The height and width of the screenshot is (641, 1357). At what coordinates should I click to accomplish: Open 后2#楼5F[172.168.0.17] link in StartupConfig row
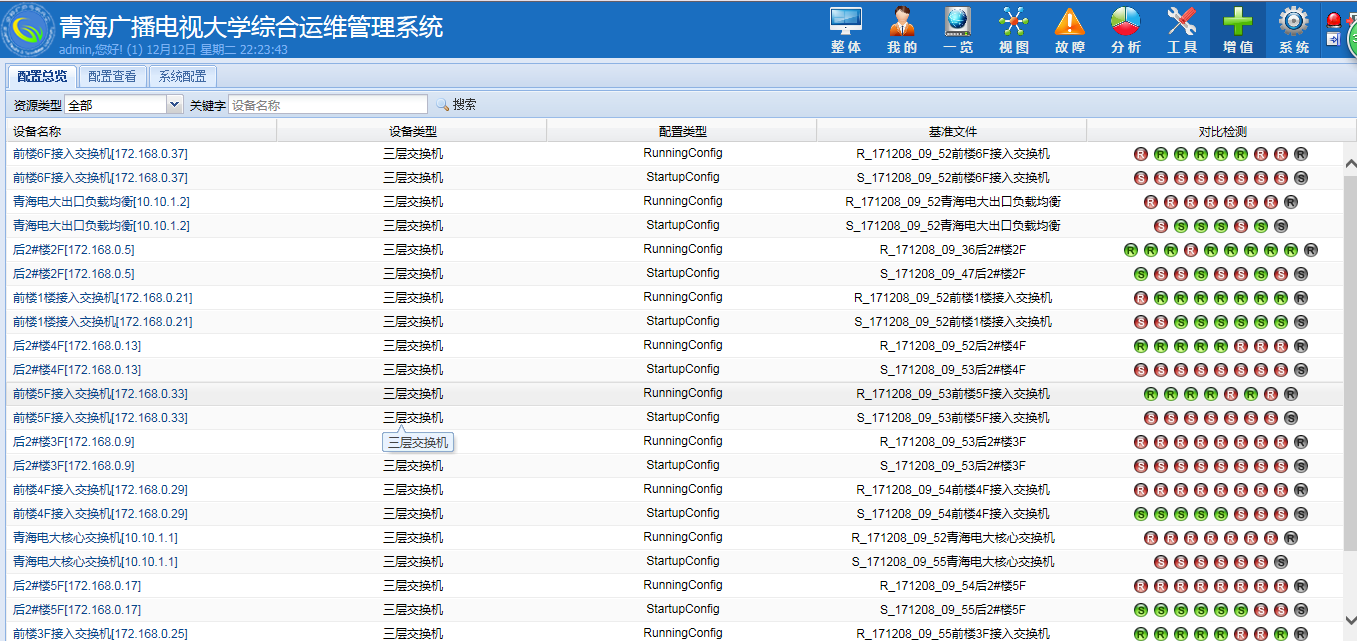[77, 610]
